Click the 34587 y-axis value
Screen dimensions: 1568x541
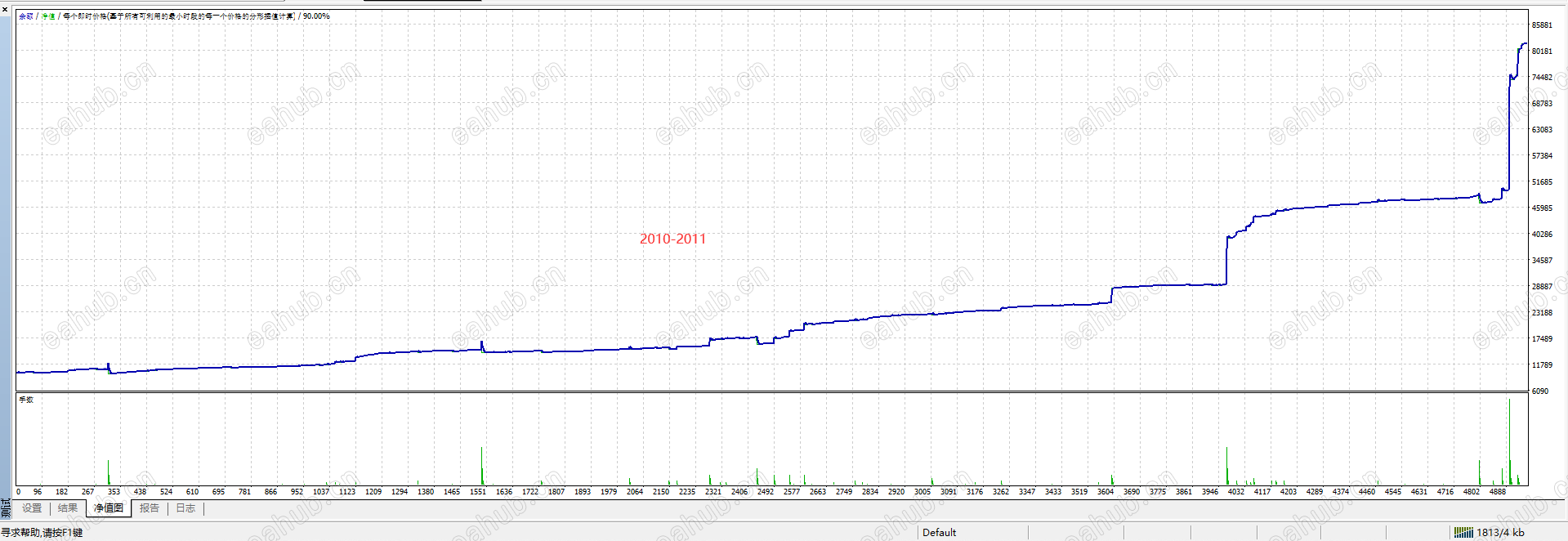pos(1542,261)
